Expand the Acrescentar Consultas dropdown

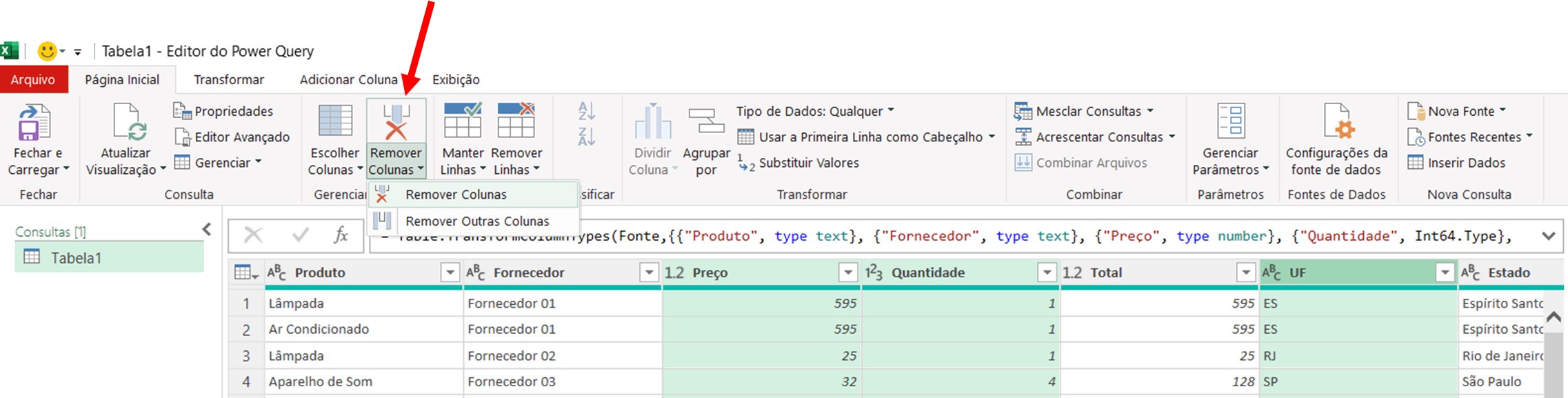click(x=1172, y=137)
